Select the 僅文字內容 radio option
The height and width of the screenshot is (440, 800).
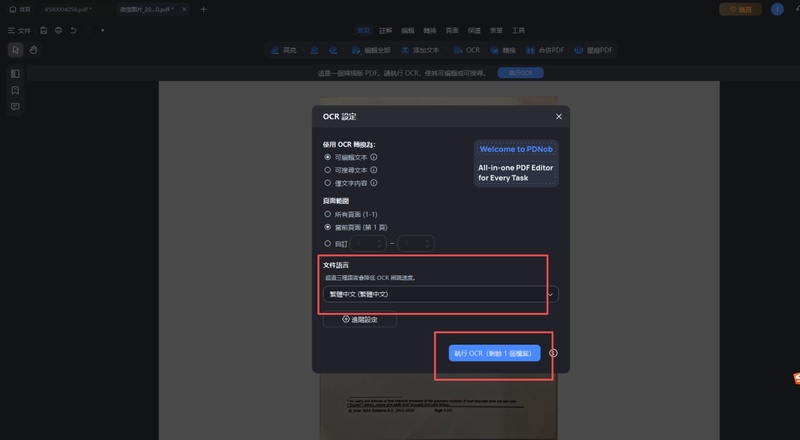coord(328,183)
